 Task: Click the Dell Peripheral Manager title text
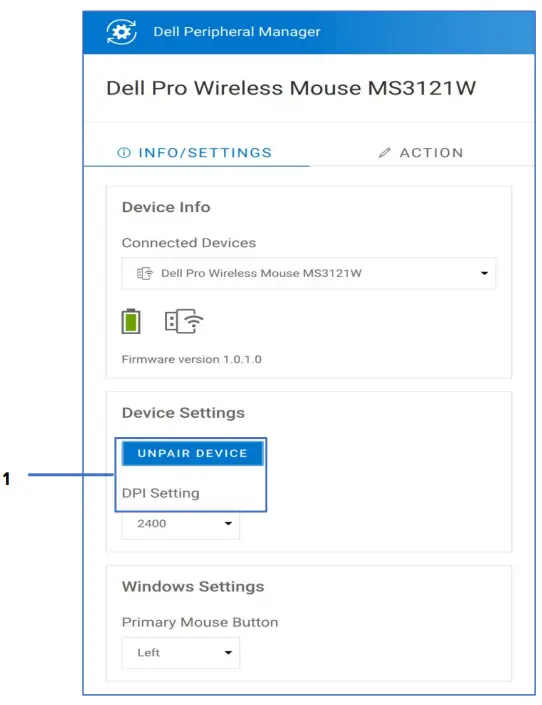(x=237, y=32)
